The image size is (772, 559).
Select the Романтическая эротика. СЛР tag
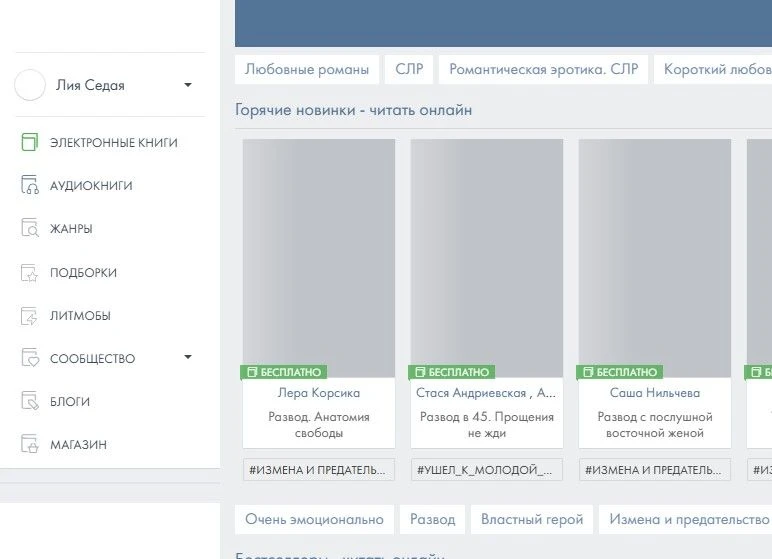[544, 69]
